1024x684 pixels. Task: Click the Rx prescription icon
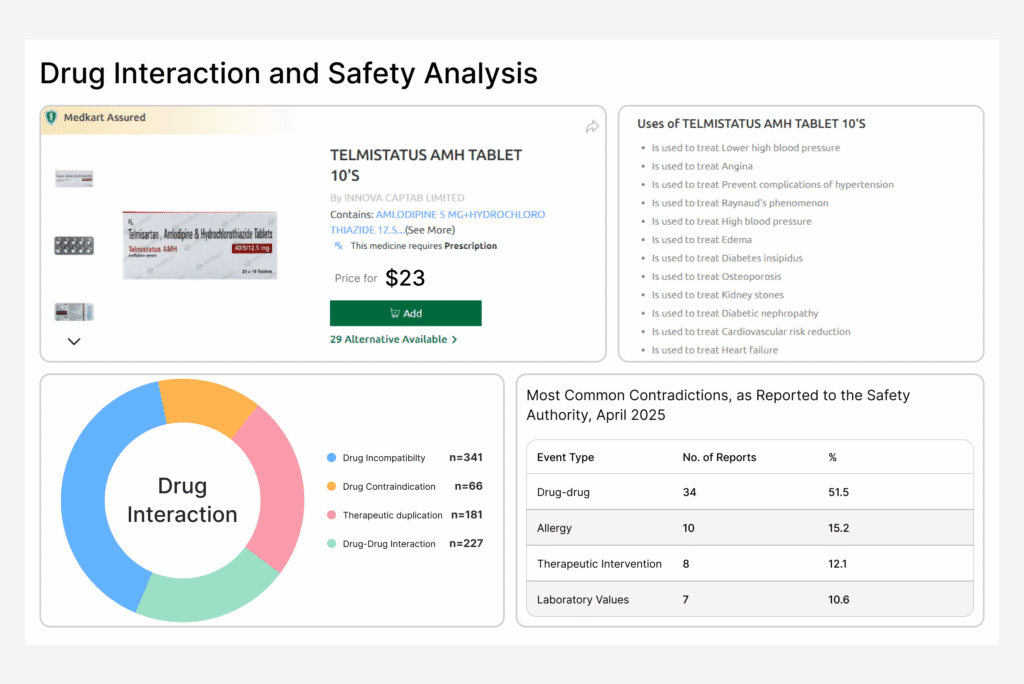click(339, 246)
